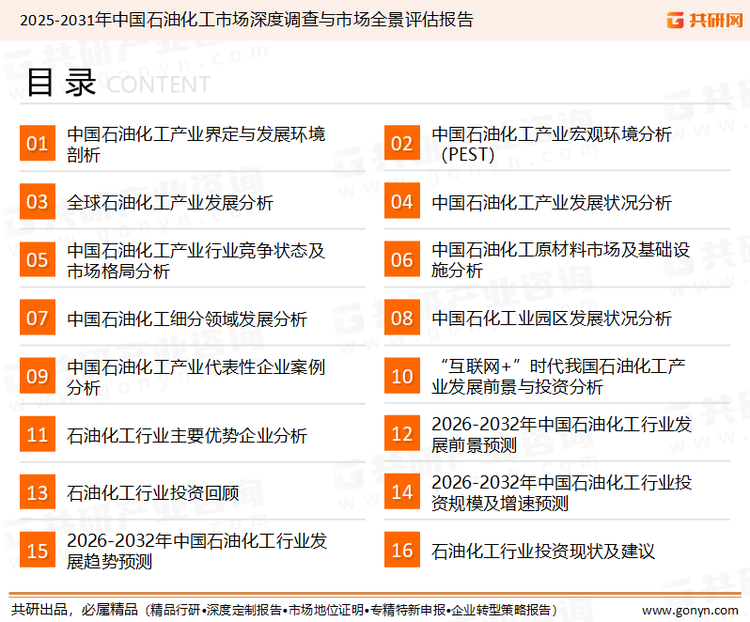Click the orange 11 number box
The image size is (750, 622).
click(x=37, y=434)
